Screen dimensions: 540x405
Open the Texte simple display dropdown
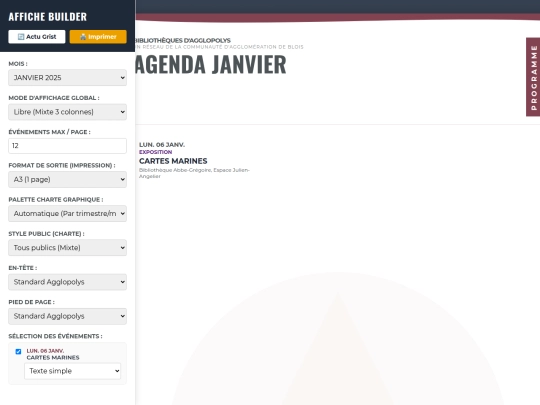pyautogui.click(x=72, y=371)
